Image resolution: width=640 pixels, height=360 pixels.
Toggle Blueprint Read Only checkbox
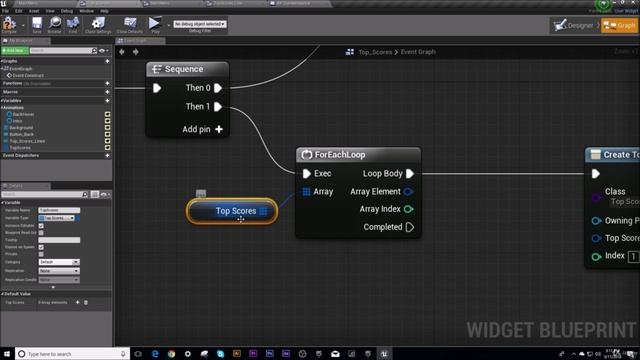[41, 233]
